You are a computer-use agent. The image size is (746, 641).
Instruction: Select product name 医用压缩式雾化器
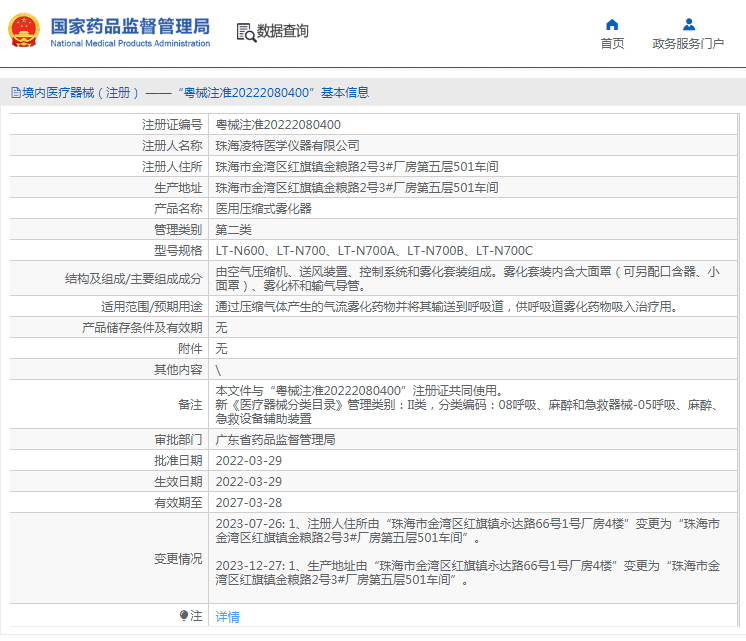click(x=263, y=208)
